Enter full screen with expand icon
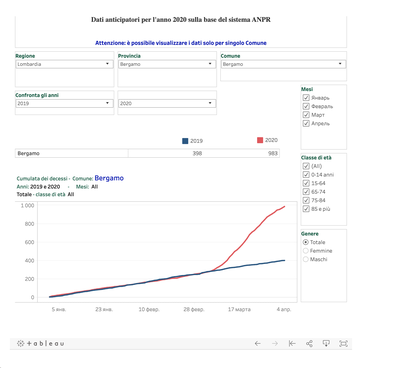 point(343,343)
